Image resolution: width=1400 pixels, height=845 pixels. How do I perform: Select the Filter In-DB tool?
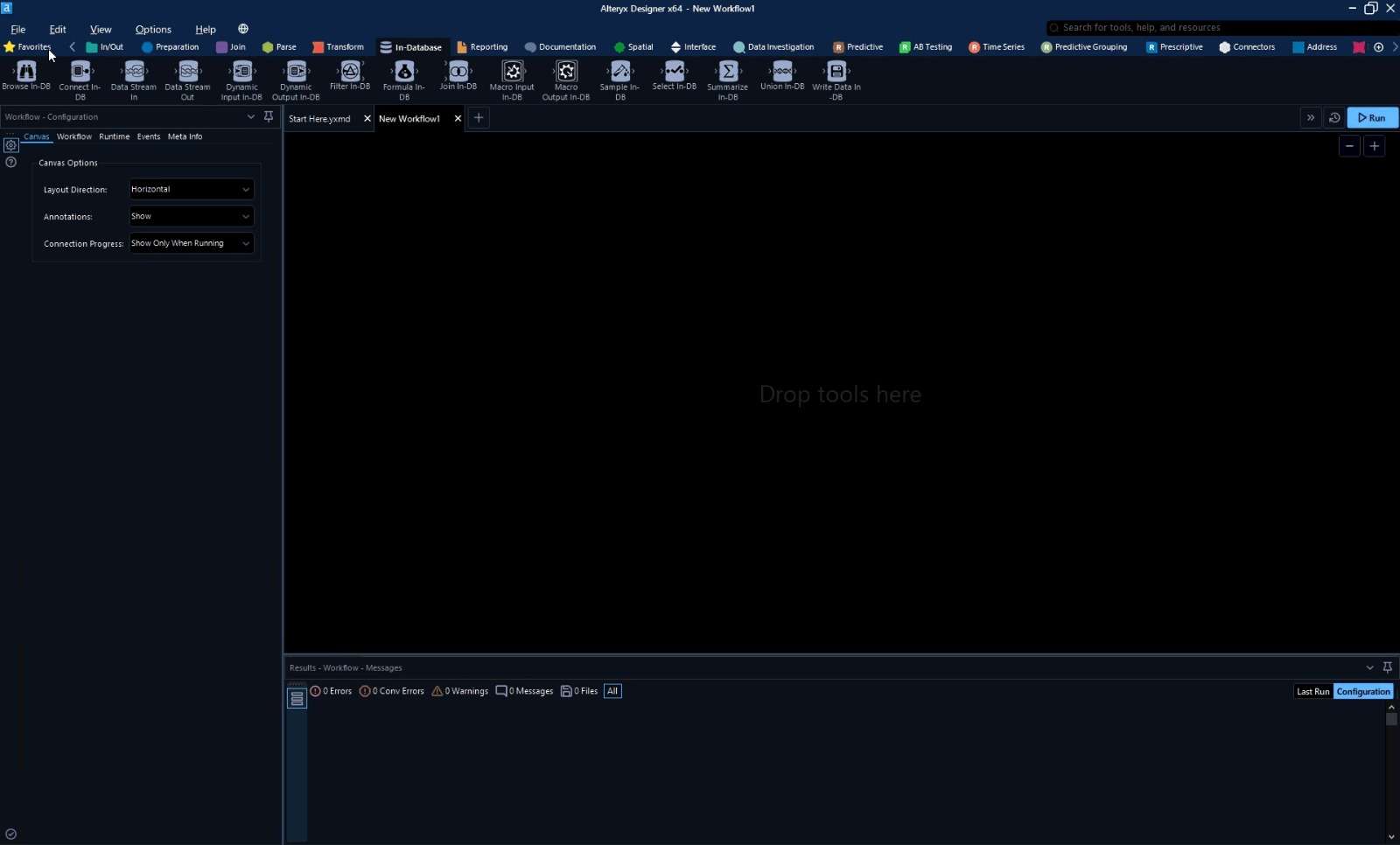(x=350, y=75)
